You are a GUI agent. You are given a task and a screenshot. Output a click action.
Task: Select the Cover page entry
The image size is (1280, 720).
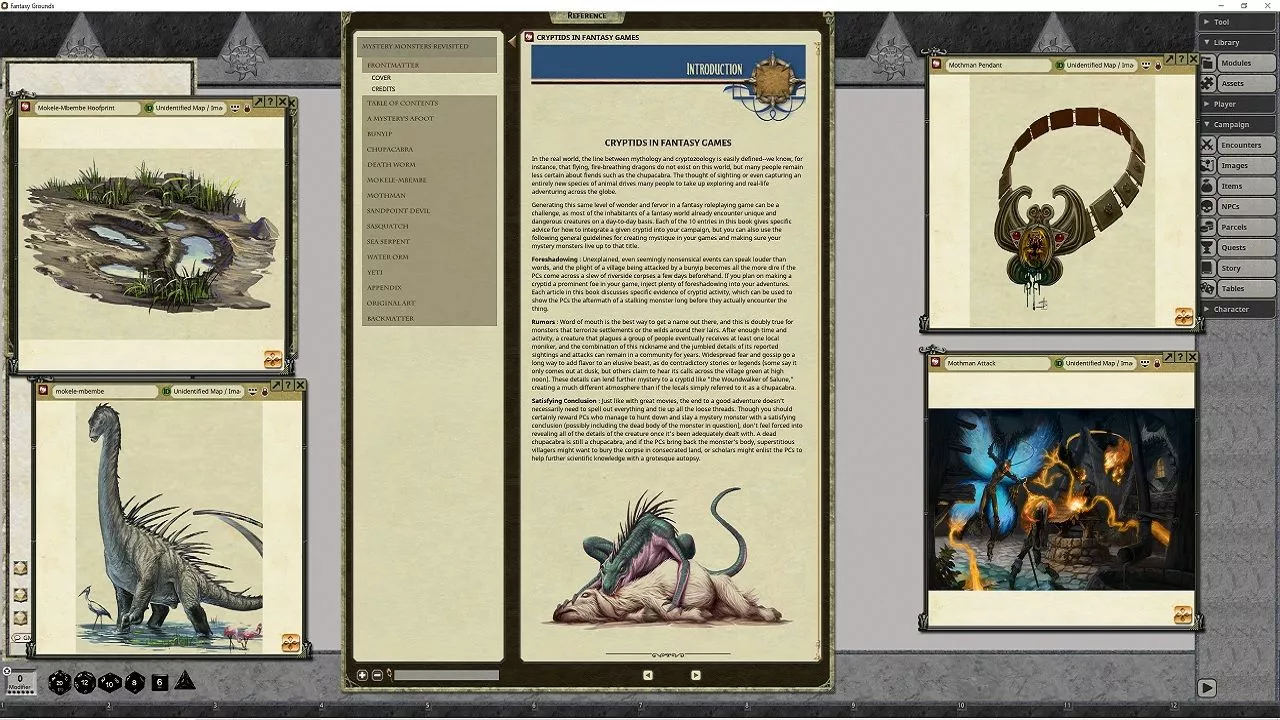[x=381, y=77]
